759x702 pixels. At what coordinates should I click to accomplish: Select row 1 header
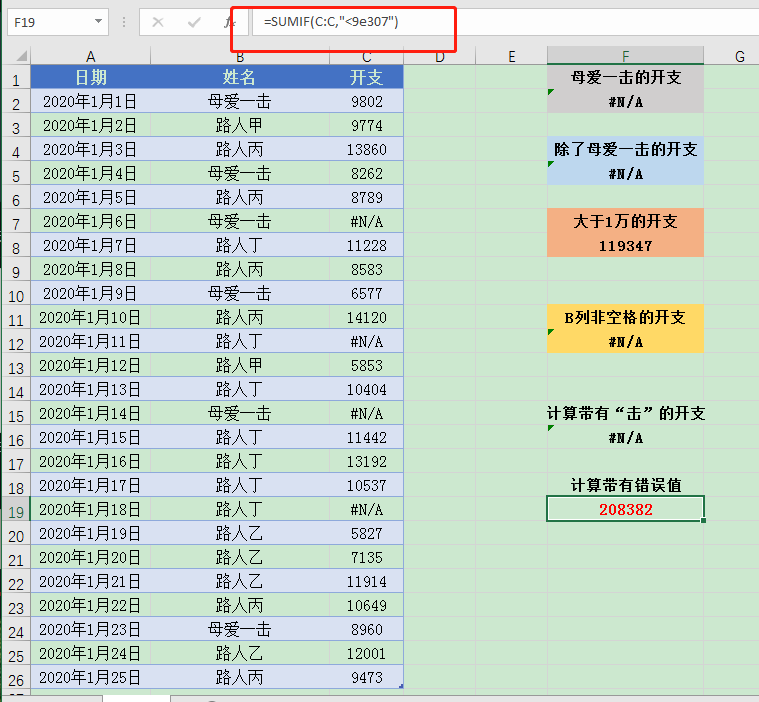[x=16, y=77]
